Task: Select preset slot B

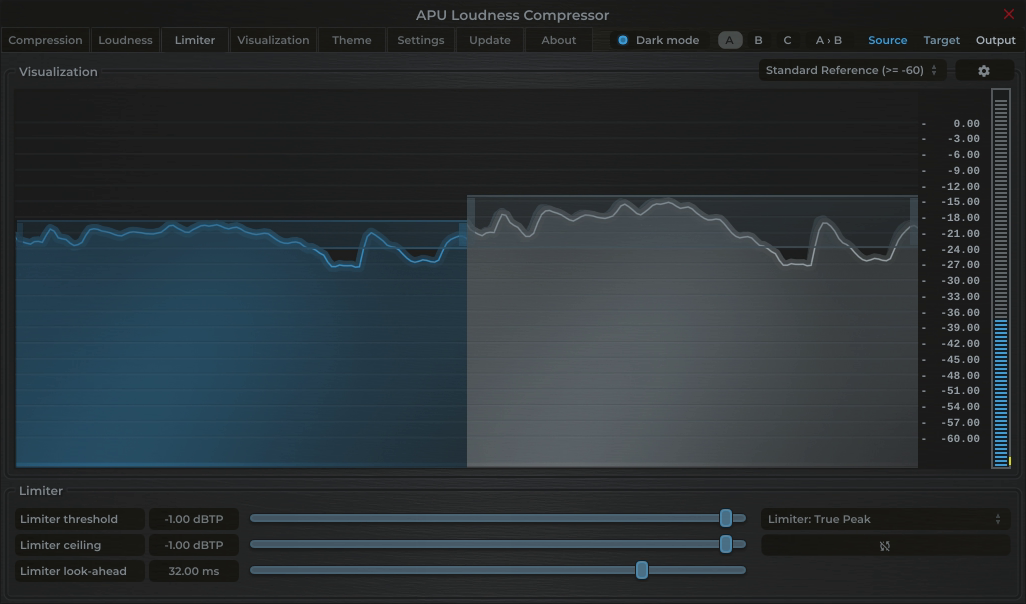Action: pyautogui.click(x=757, y=40)
